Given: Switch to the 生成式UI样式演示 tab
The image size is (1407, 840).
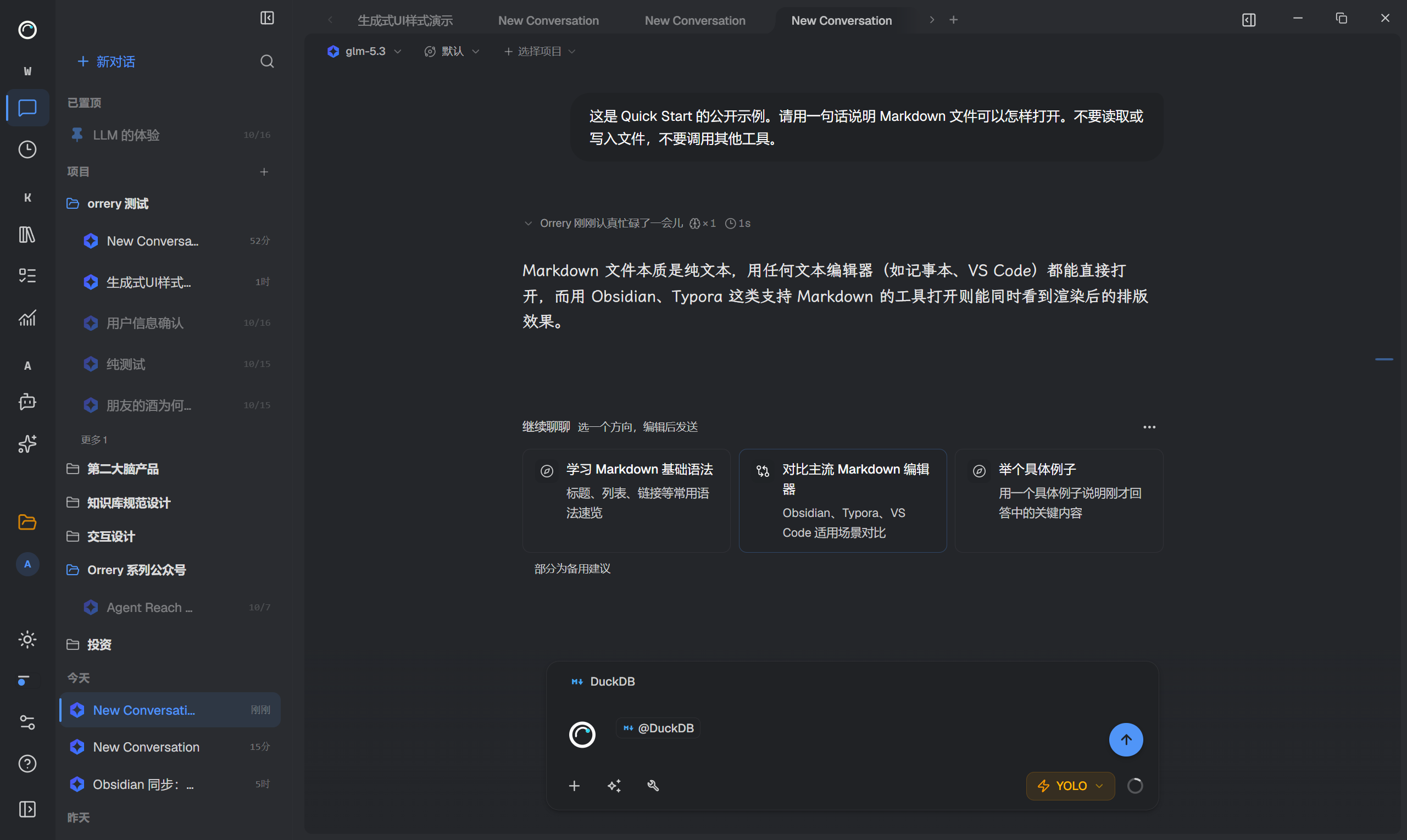Looking at the screenshot, I should coord(405,20).
